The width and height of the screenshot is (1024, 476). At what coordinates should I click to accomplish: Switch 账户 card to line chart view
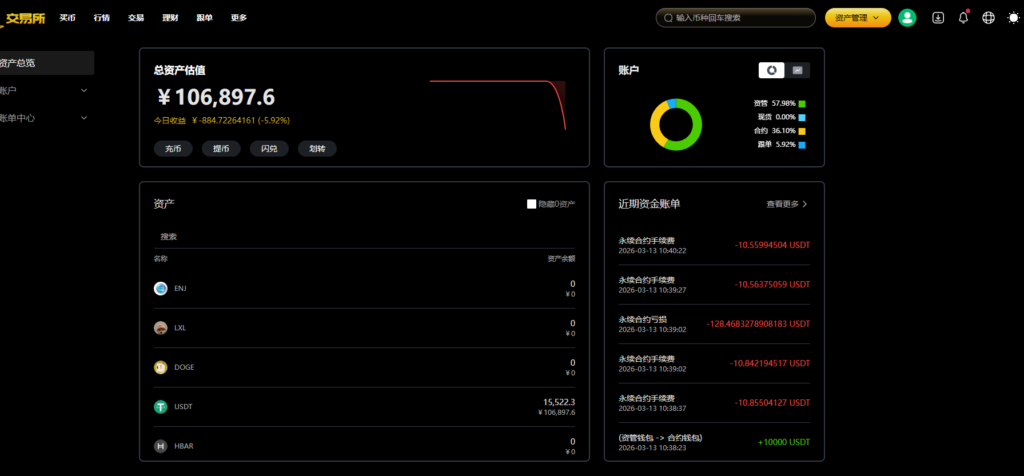[x=797, y=70]
